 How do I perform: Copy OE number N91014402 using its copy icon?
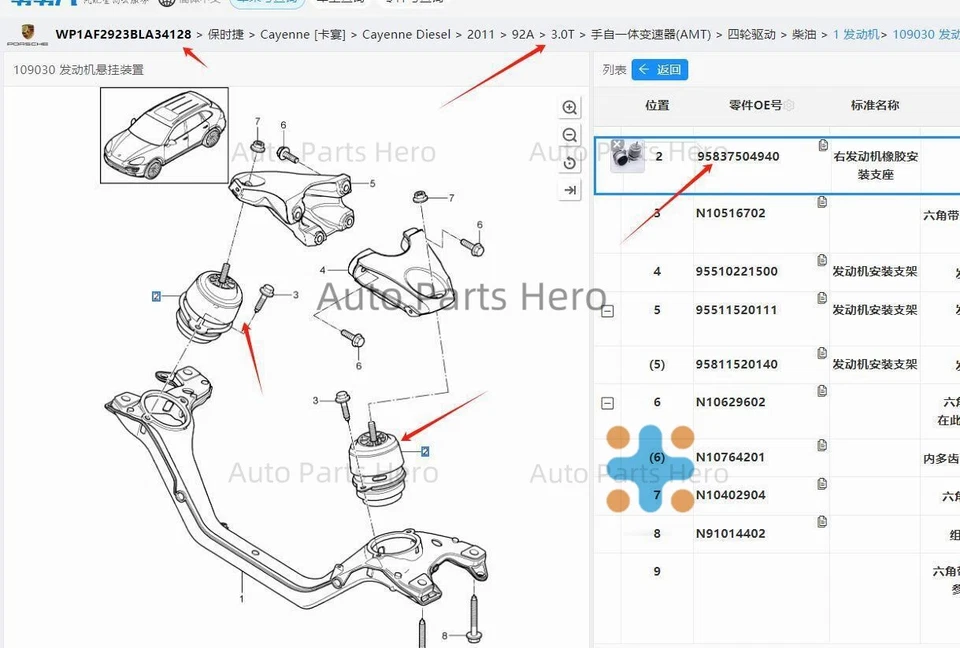(822, 522)
